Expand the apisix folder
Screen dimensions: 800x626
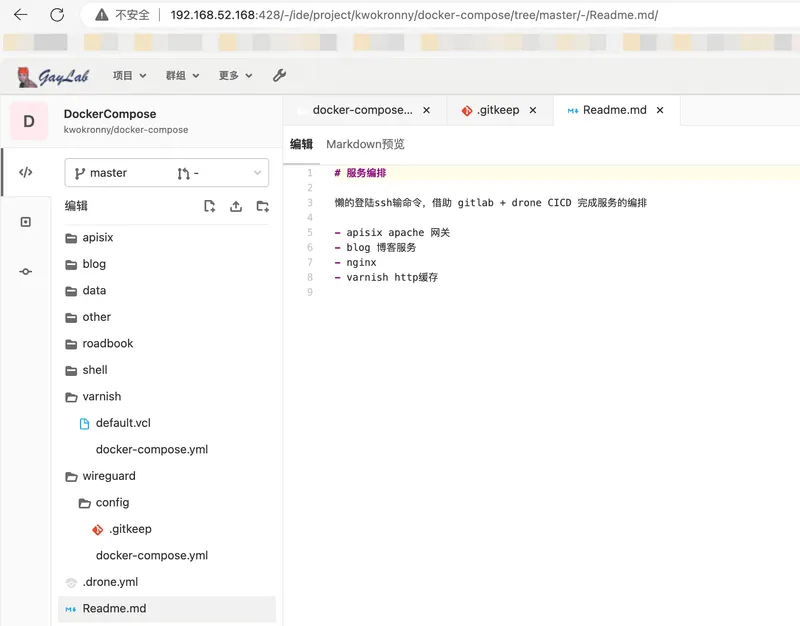(98, 237)
